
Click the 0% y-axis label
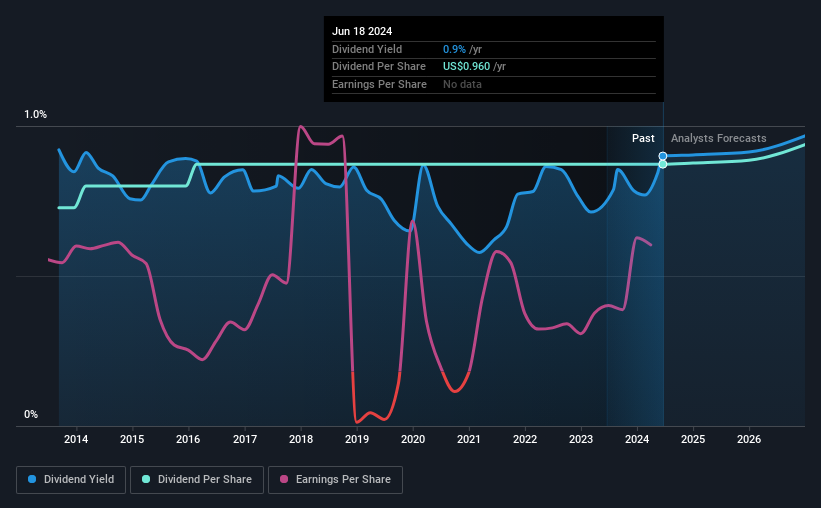click(x=31, y=414)
